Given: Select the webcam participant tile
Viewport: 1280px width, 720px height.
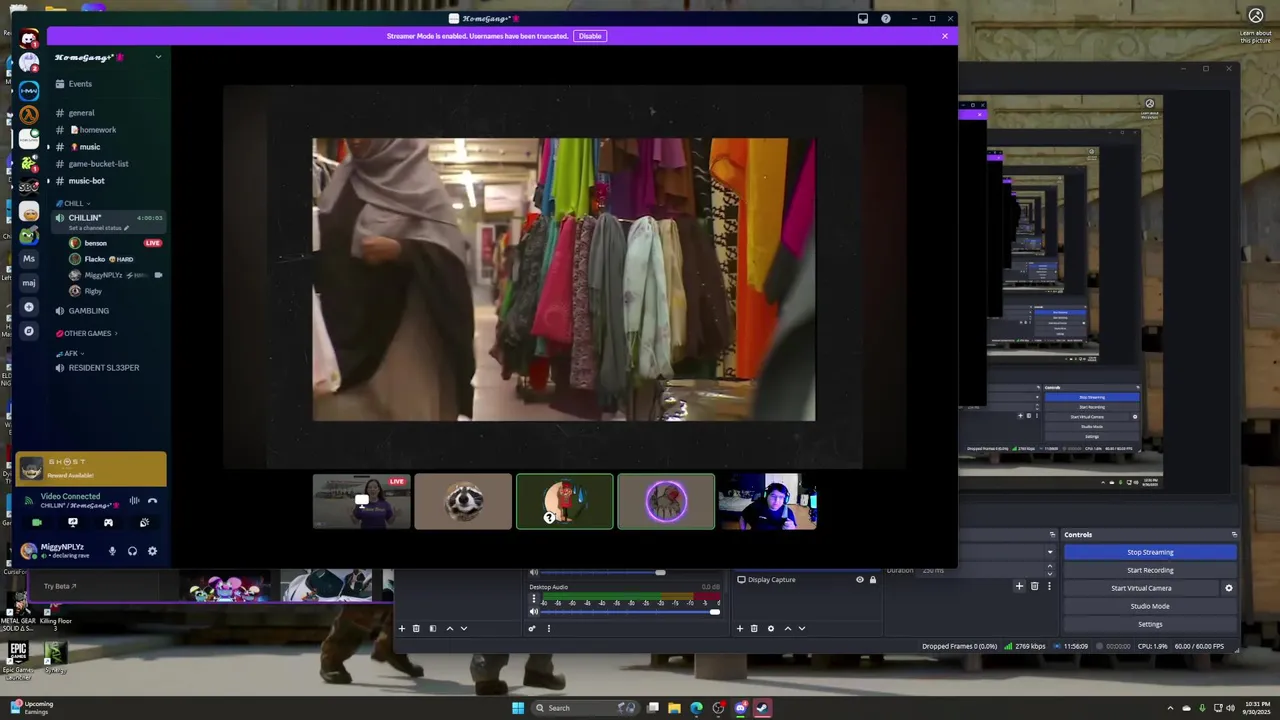Looking at the screenshot, I should click(x=768, y=501).
